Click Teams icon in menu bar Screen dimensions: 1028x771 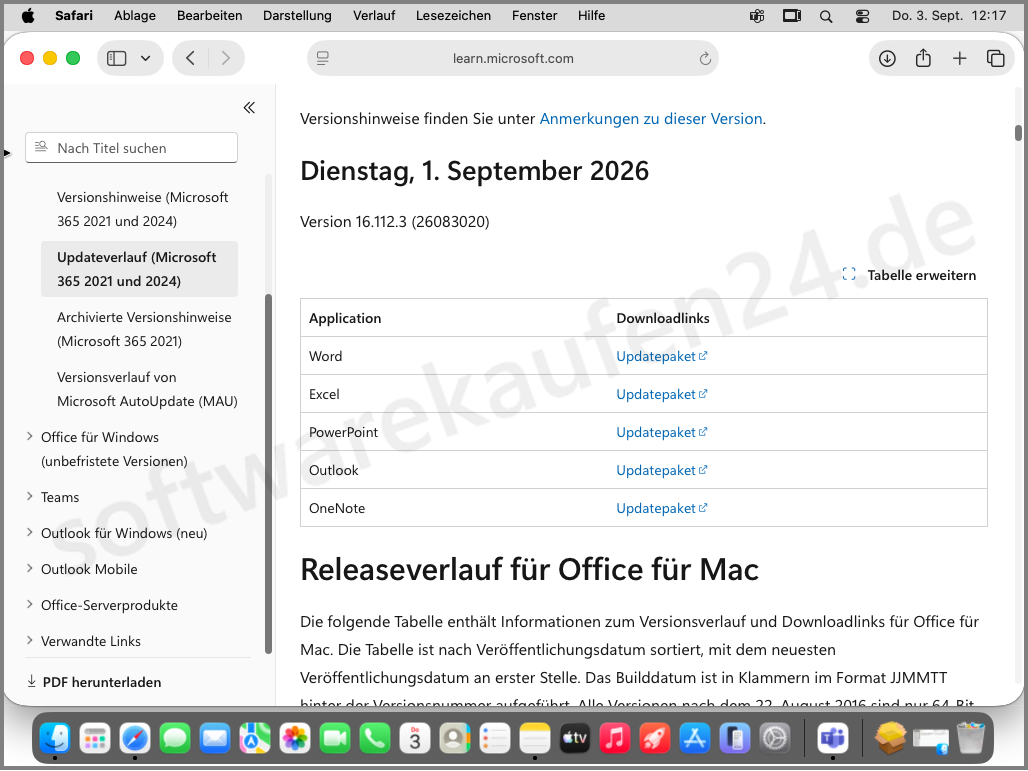pyautogui.click(x=757, y=16)
